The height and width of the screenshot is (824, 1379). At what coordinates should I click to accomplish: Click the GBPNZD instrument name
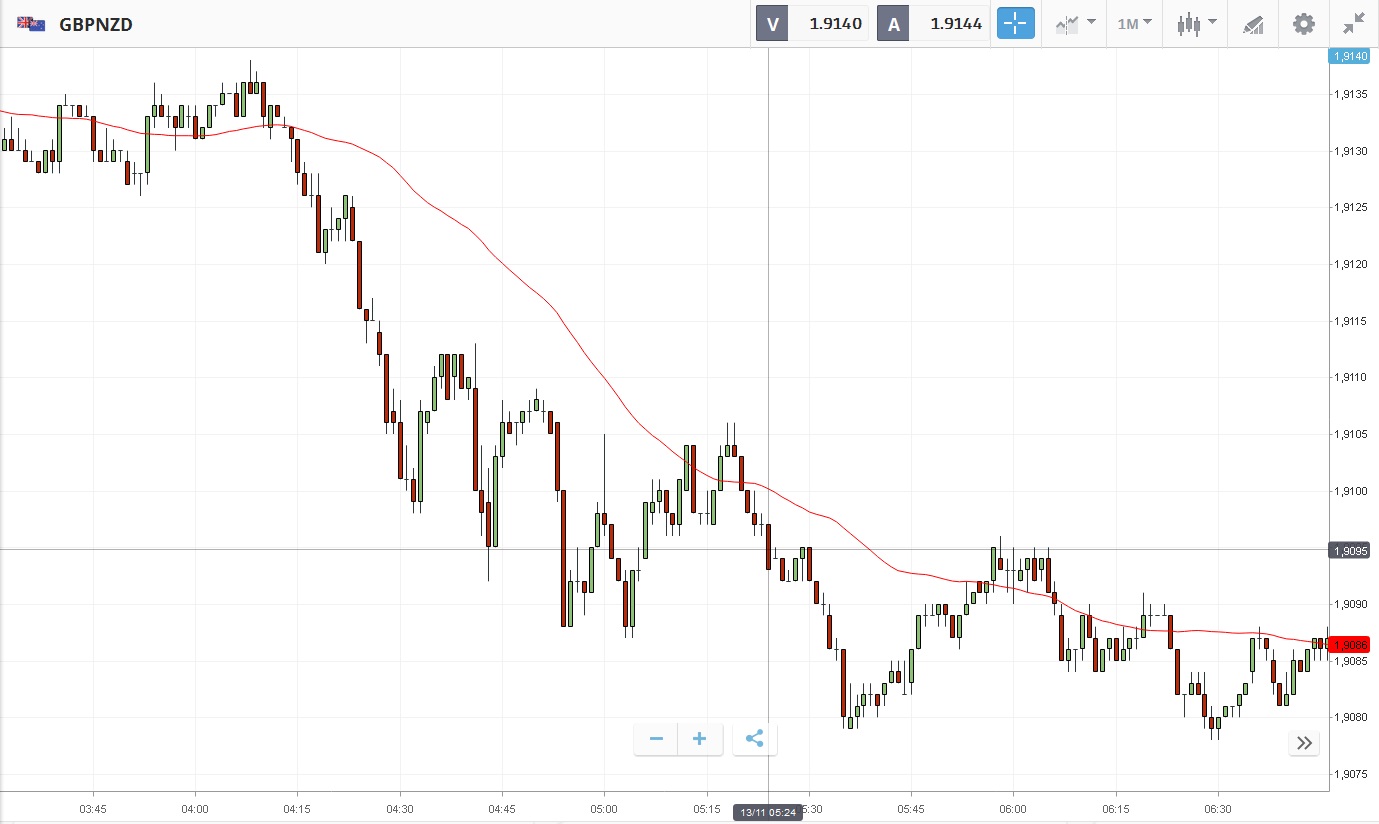96,24
